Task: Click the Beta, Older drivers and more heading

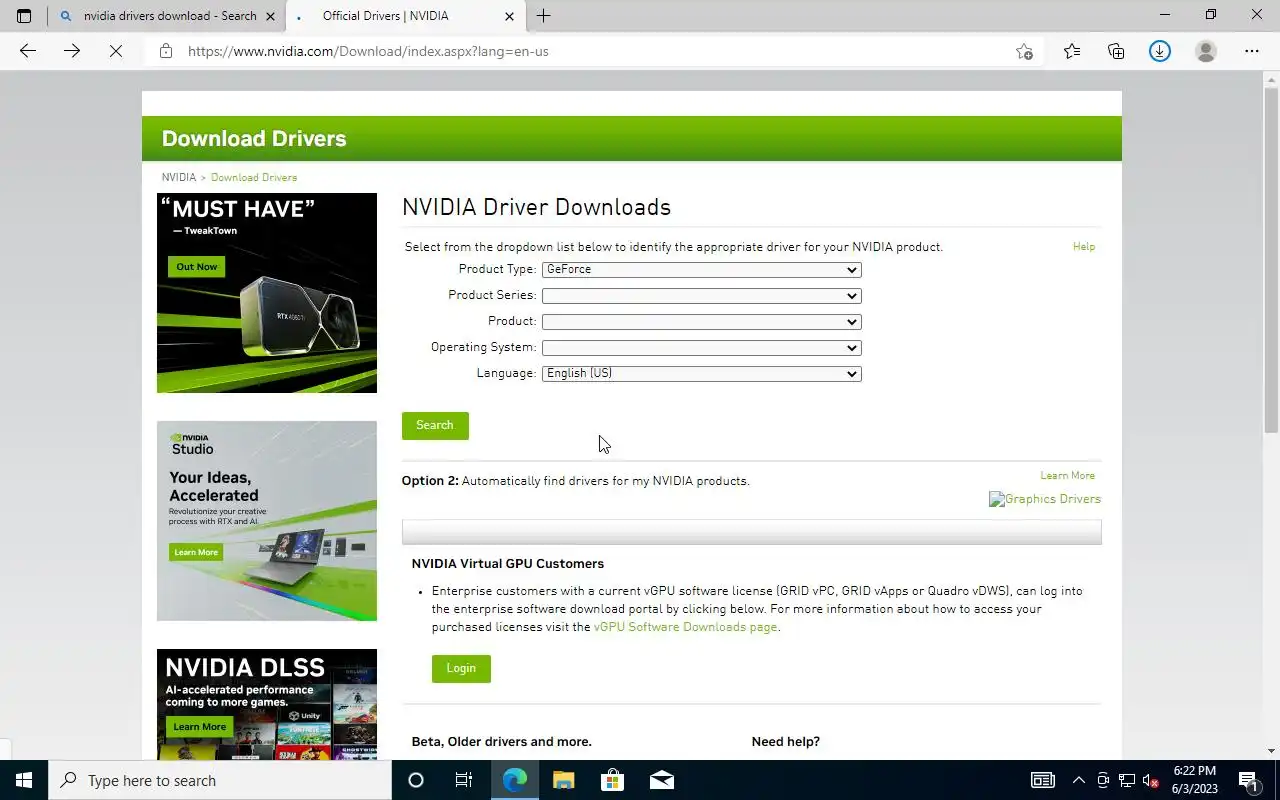Action: click(x=502, y=741)
